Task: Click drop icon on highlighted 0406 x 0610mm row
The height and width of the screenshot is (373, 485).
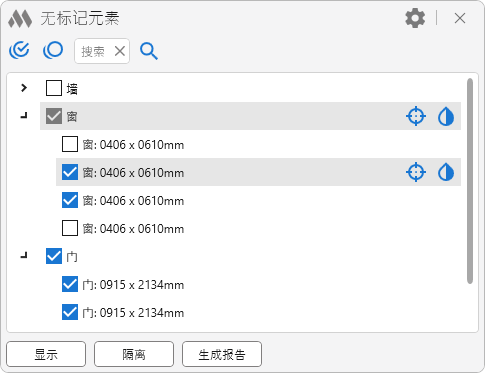Action: [x=446, y=172]
